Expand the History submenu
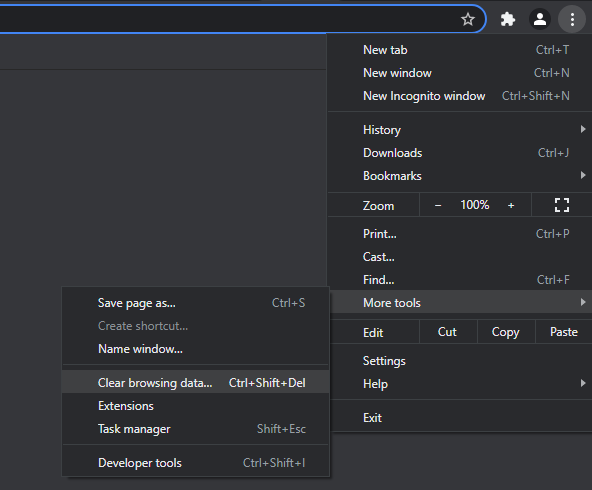Screen dimensions: 592x490 [459, 129]
